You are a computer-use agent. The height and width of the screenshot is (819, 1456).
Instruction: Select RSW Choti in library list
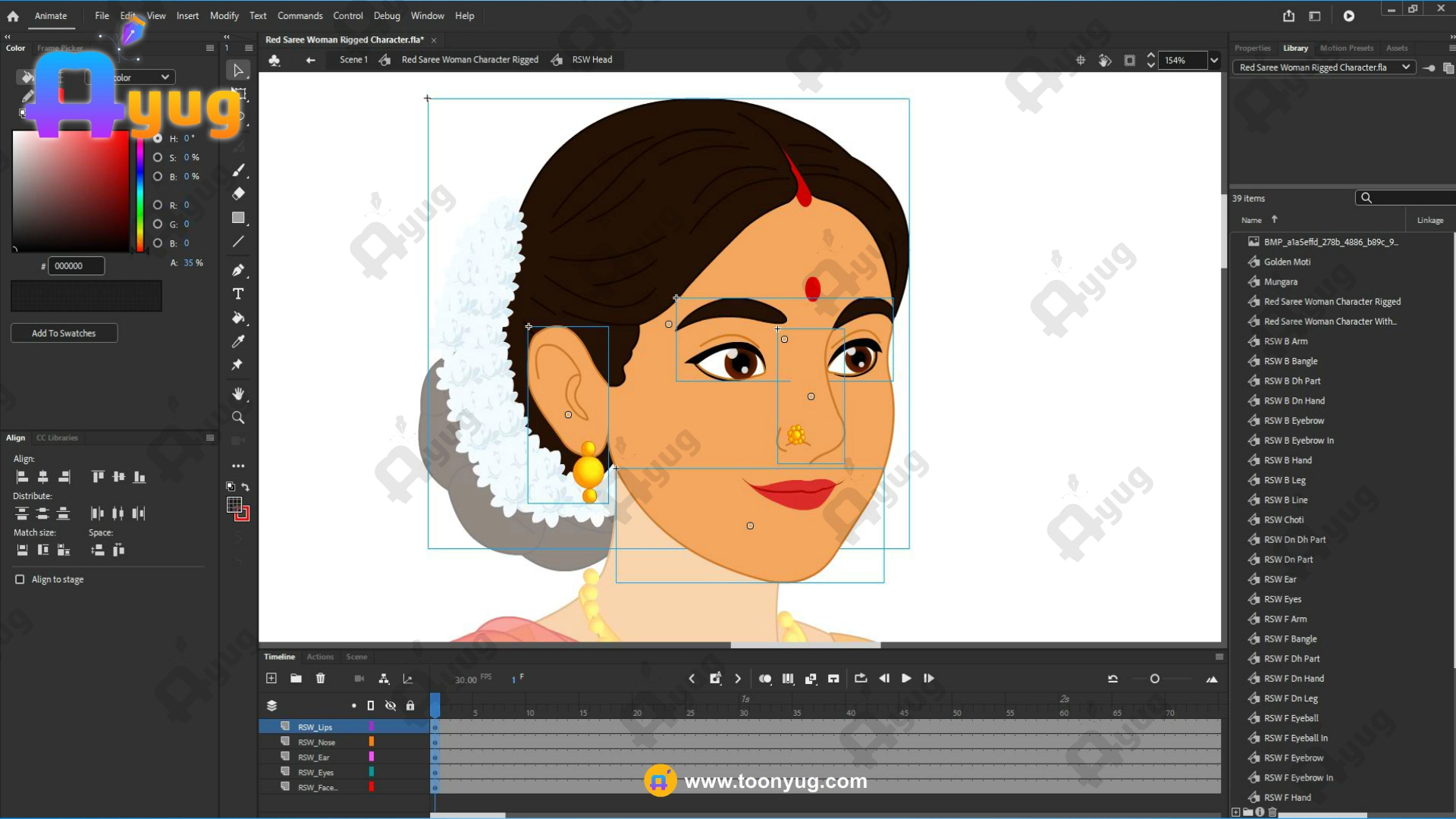[x=1284, y=519]
